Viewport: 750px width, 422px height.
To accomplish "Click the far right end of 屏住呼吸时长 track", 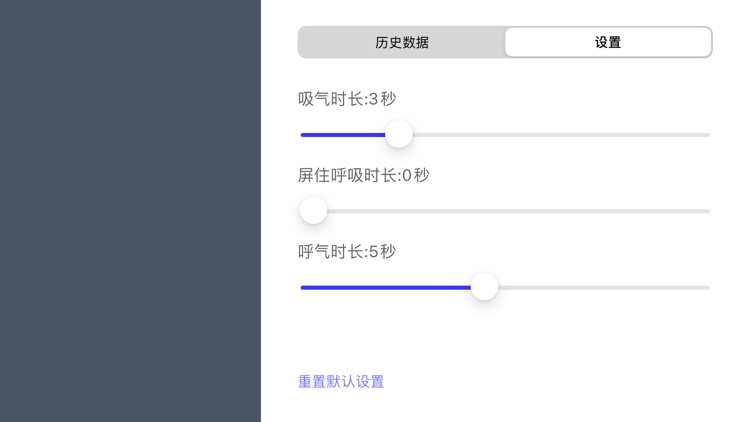I will point(706,211).
